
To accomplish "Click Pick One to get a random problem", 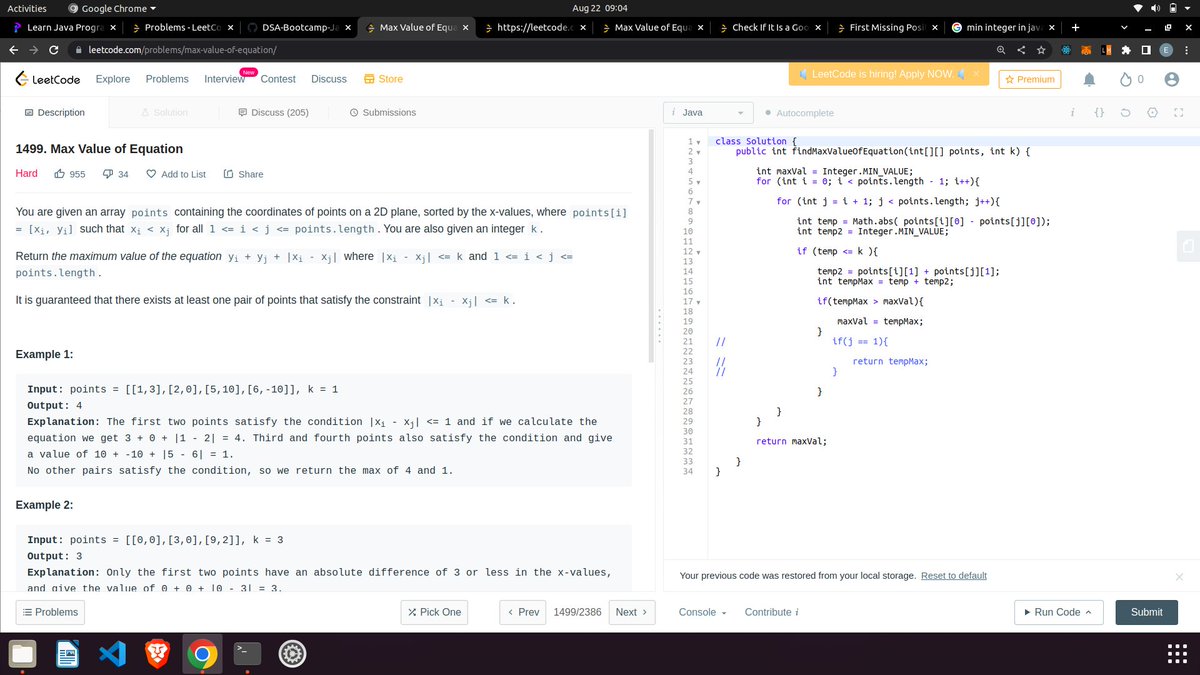I will 434,611.
